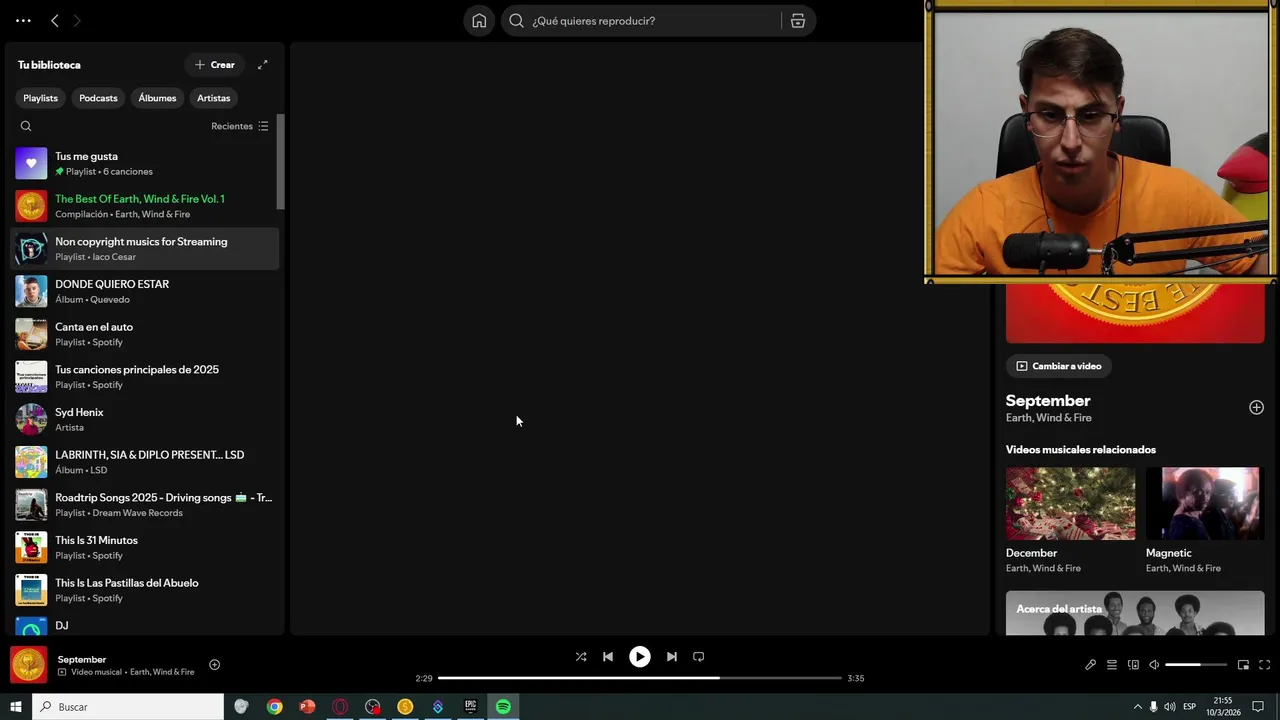Open connect to a device
1280x720 pixels.
pyautogui.click(x=1133, y=665)
